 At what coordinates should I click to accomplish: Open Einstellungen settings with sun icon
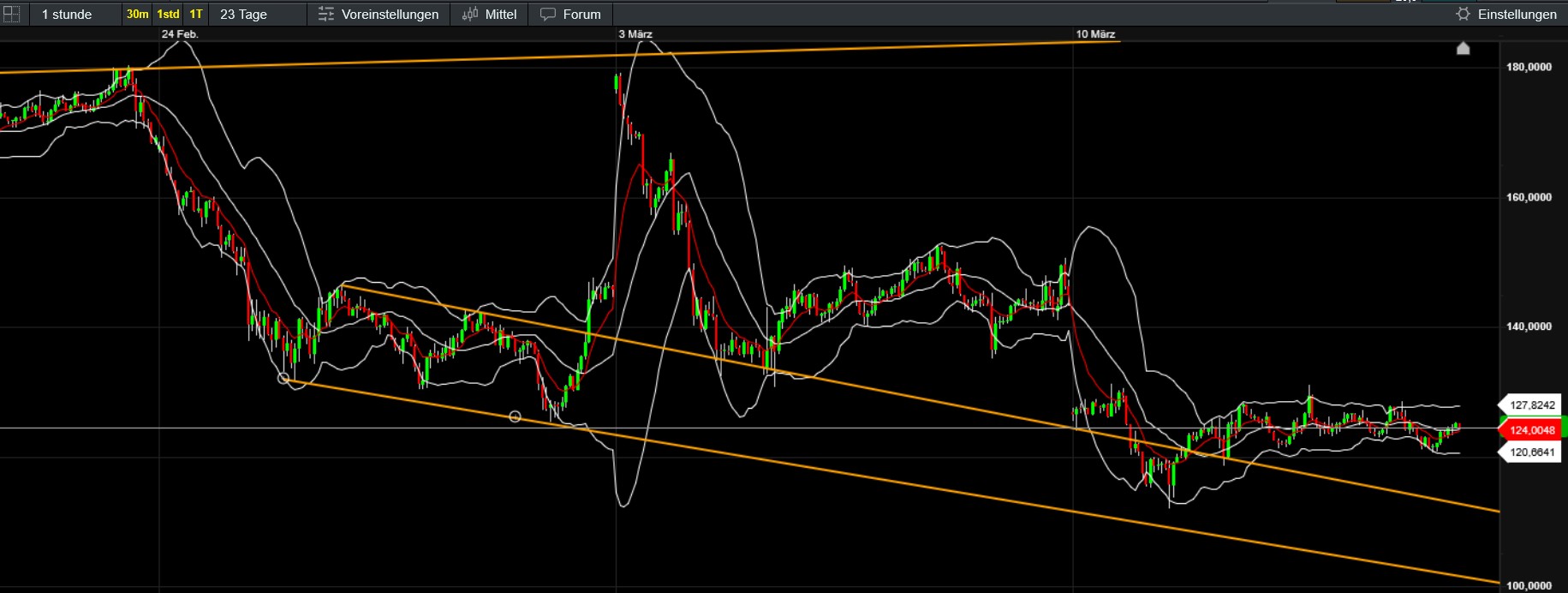click(1506, 14)
